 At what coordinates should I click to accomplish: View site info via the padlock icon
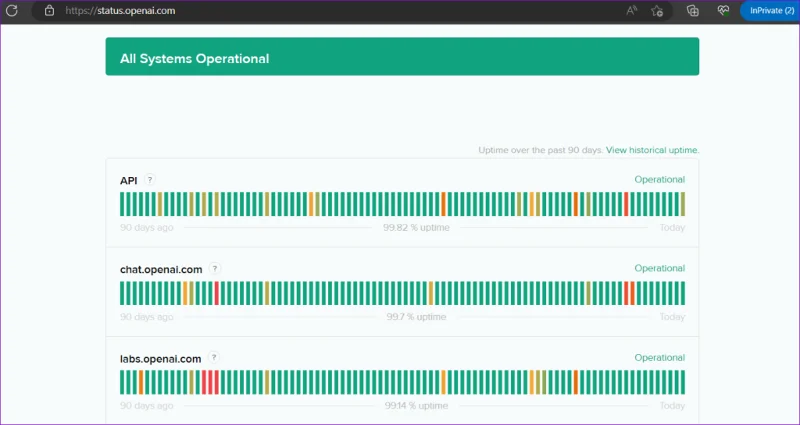(49, 10)
